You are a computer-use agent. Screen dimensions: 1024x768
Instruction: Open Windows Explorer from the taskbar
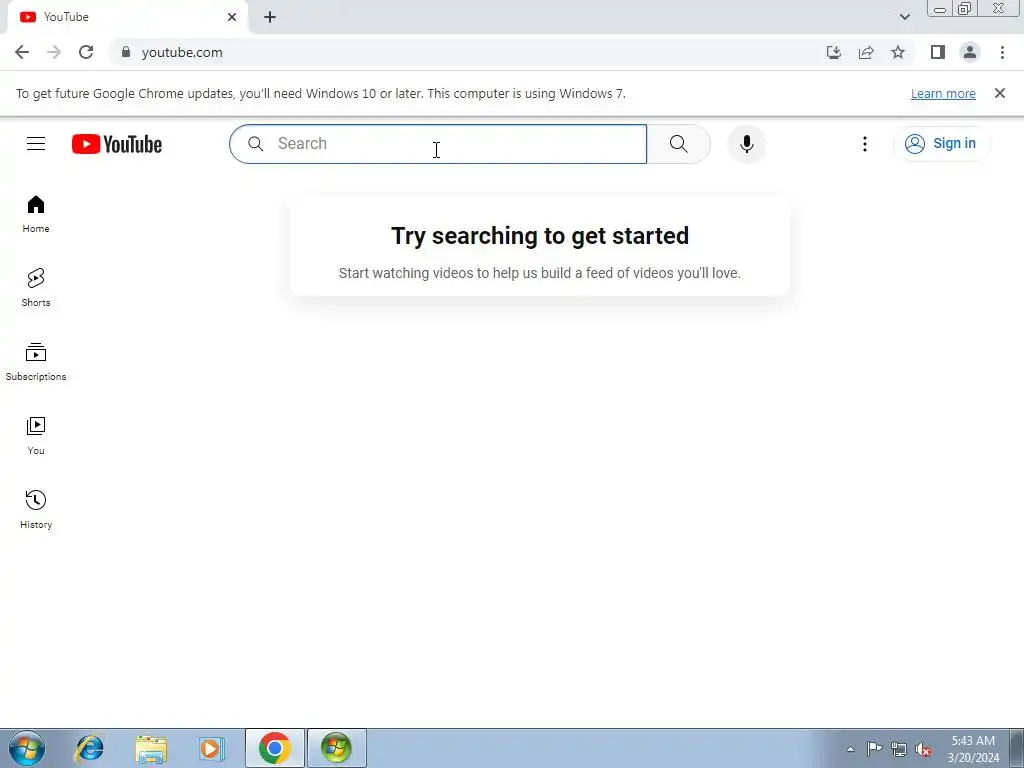(x=151, y=748)
